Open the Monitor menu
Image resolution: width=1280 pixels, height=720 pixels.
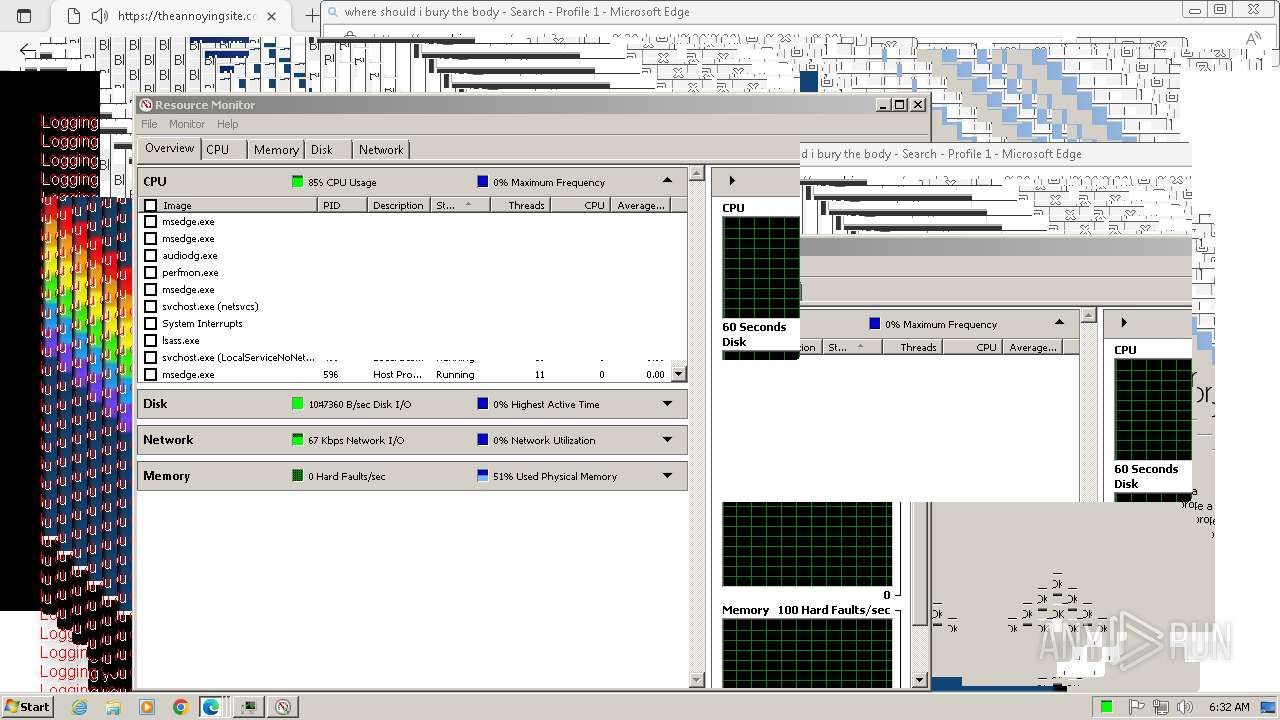(187, 124)
